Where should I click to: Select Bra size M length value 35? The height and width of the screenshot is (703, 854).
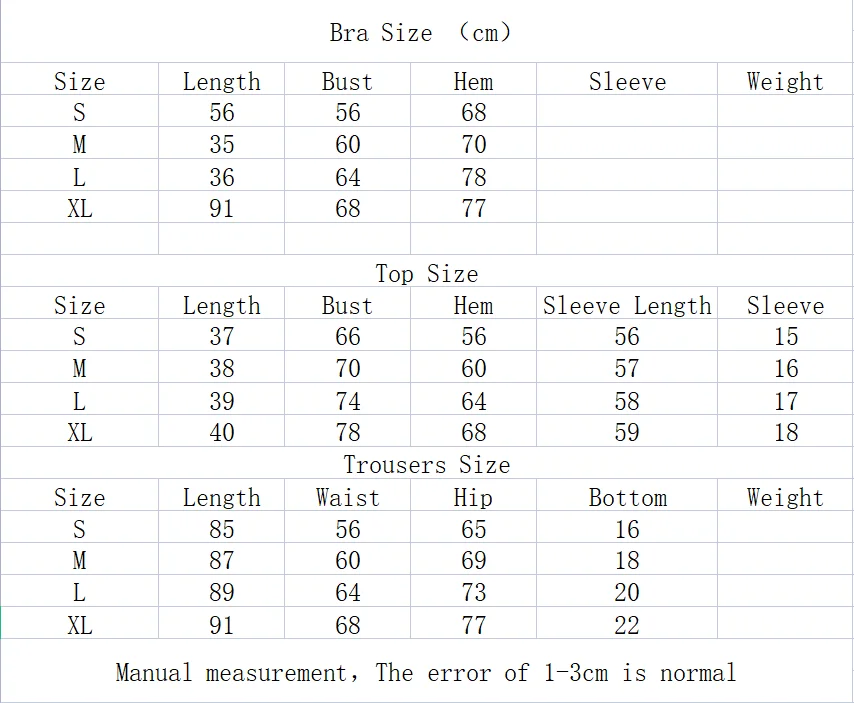pyautogui.click(x=222, y=145)
